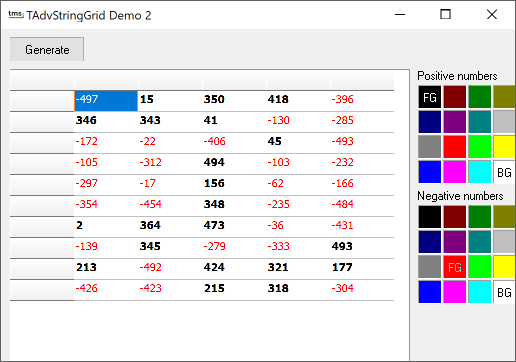
Task: Maximize the TAdvStringGrid Demo 2 window
Action: click(x=445, y=14)
